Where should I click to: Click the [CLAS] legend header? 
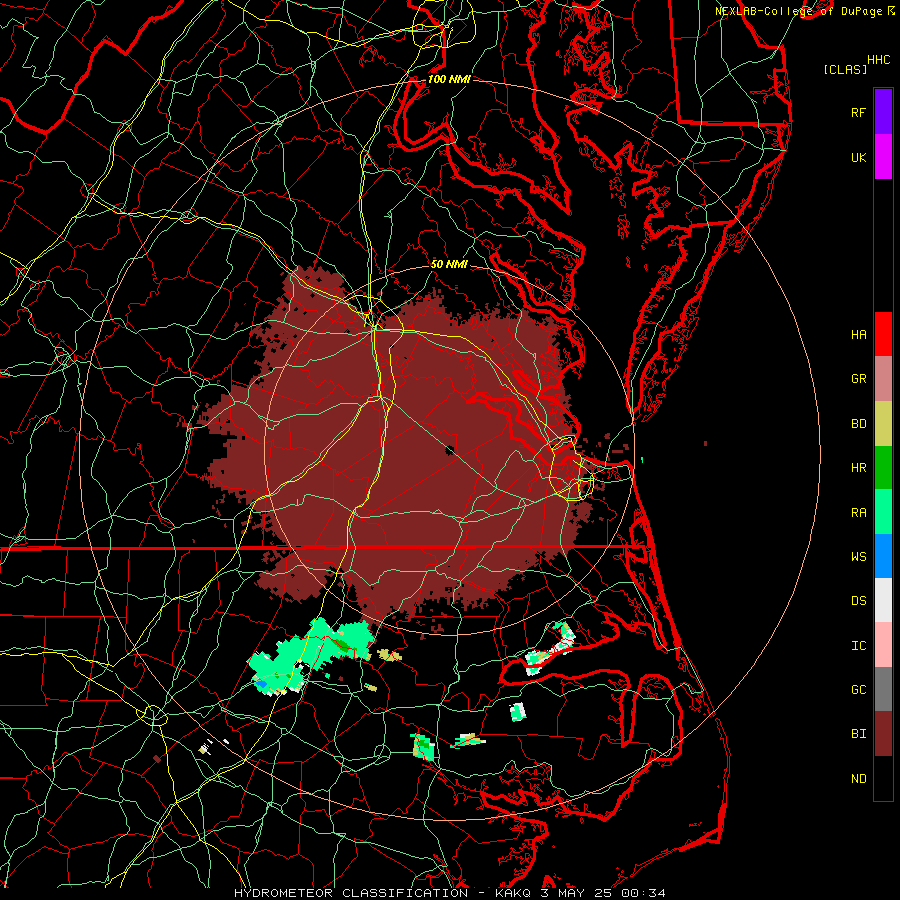(845, 69)
